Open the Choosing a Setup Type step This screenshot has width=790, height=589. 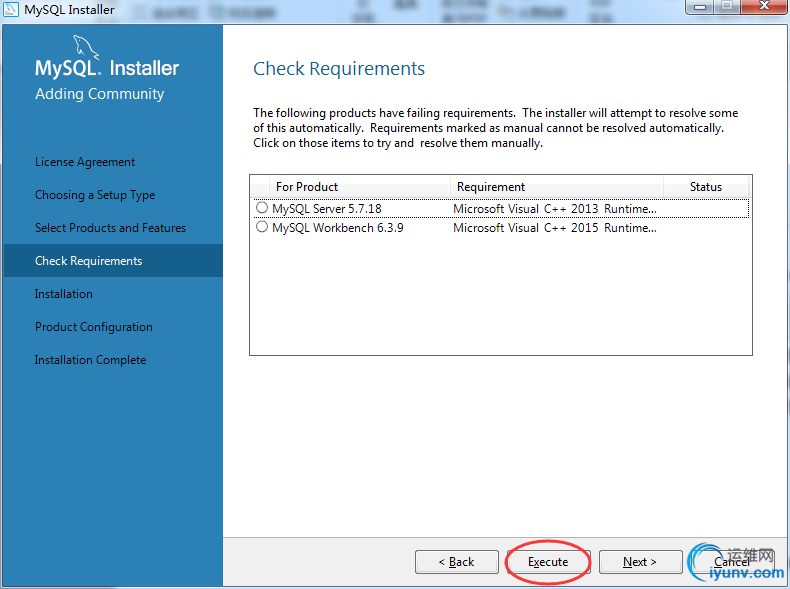pyautogui.click(x=95, y=195)
